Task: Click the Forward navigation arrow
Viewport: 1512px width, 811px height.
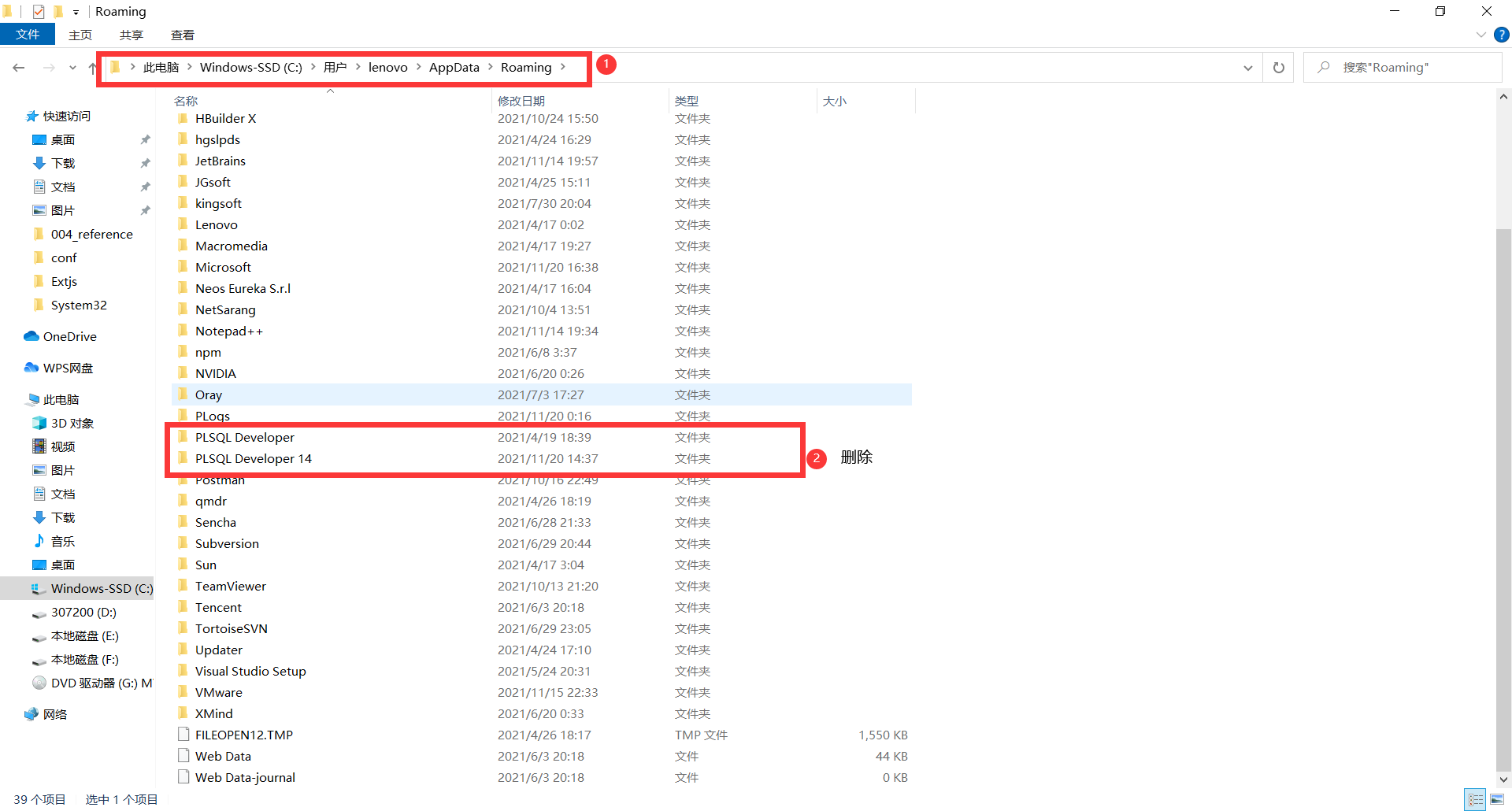Action: click(x=49, y=68)
